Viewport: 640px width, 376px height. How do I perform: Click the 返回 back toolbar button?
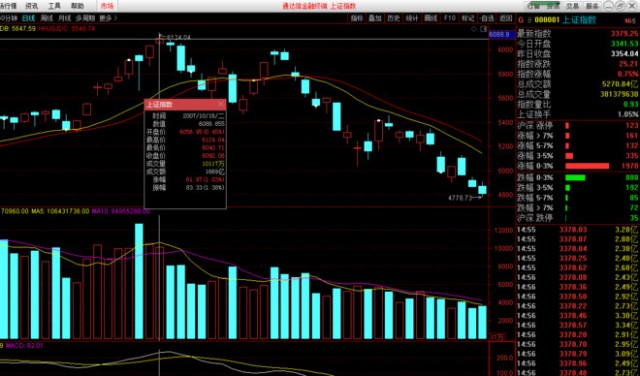506,18
